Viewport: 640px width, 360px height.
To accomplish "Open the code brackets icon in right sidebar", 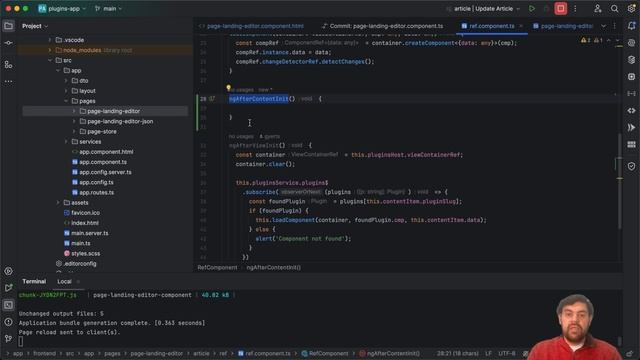I will [631, 111].
